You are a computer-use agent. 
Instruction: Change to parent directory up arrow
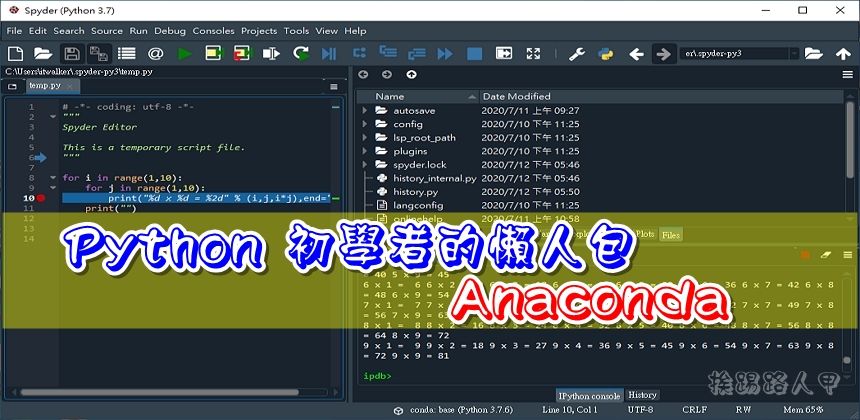(843, 54)
